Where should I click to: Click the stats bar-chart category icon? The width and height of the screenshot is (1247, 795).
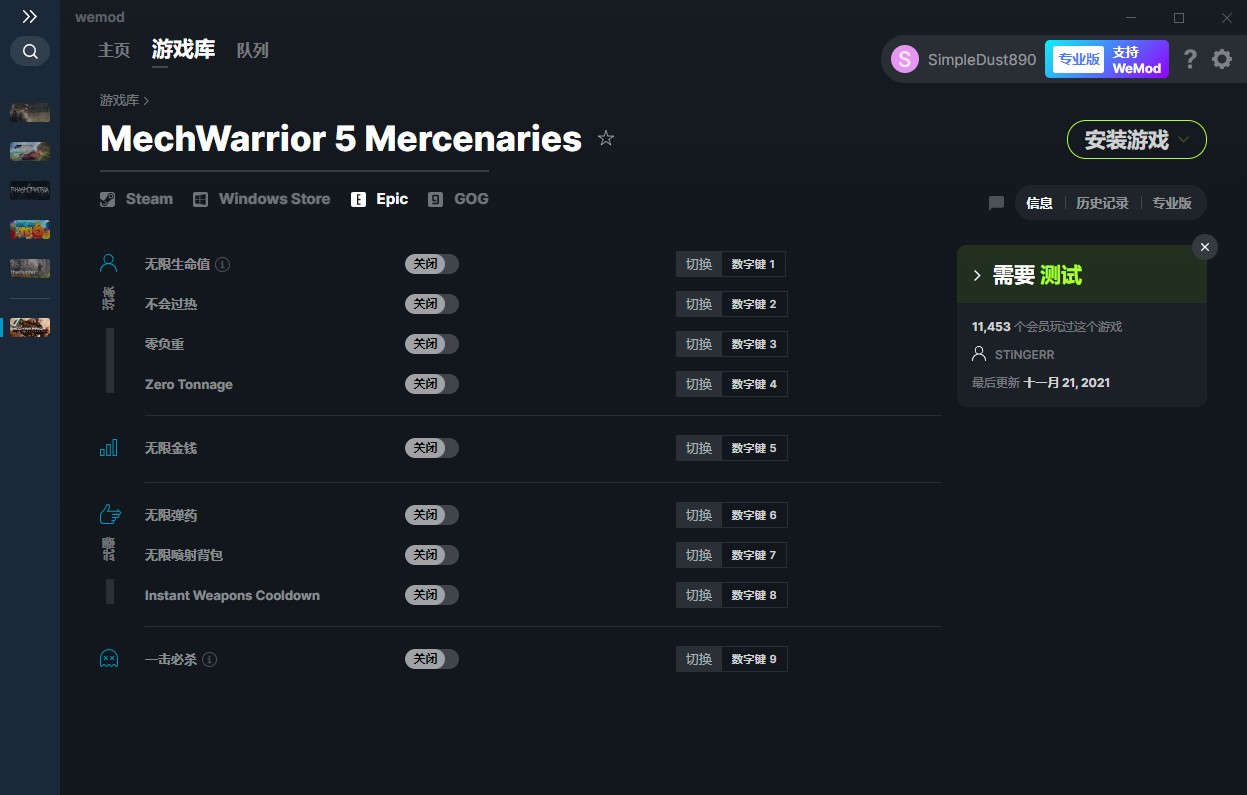pyautogui.click(x=109, y=448)
